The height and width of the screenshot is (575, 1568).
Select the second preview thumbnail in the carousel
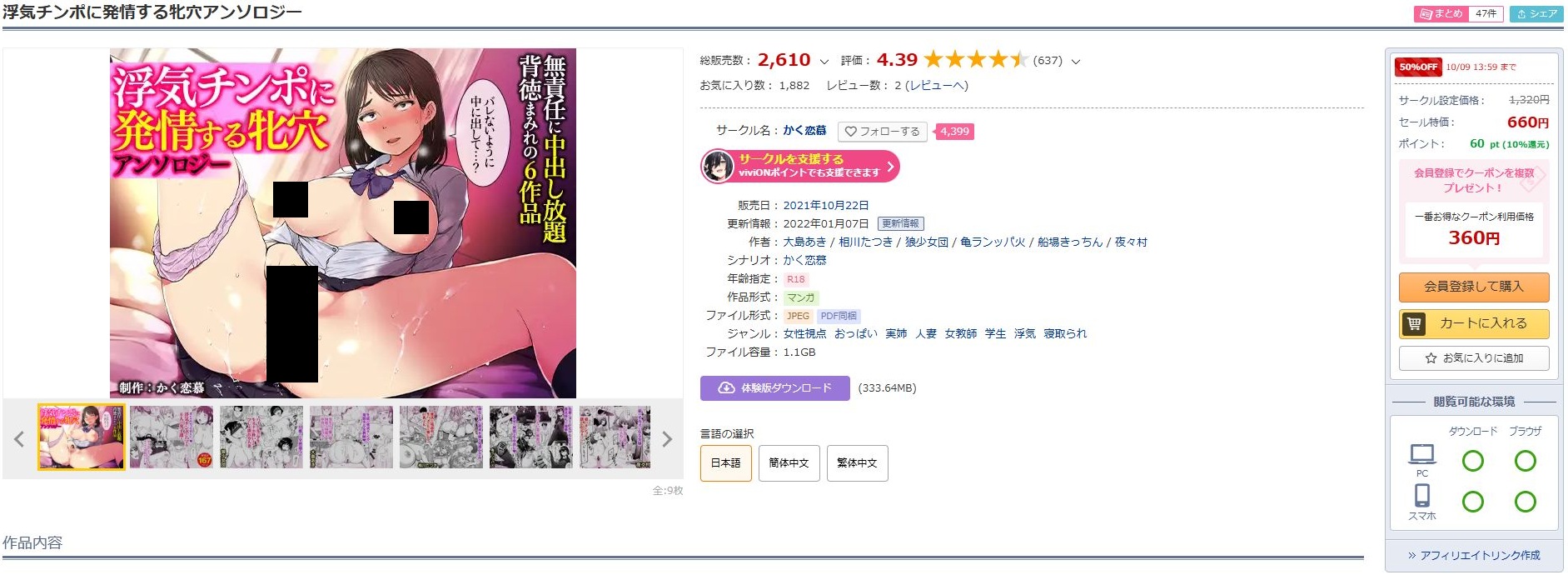172,437
